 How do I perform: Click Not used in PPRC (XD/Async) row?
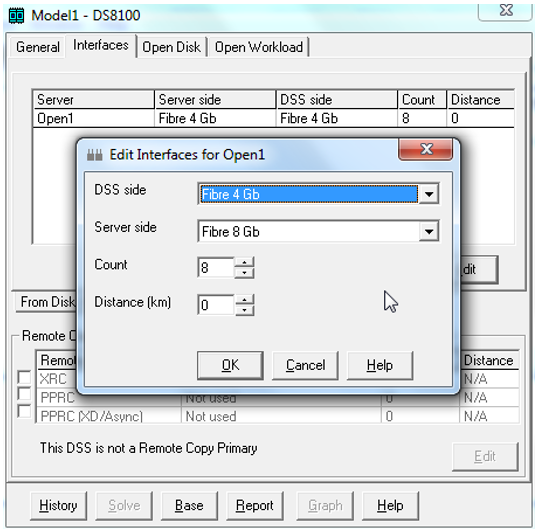coord(211,417)
